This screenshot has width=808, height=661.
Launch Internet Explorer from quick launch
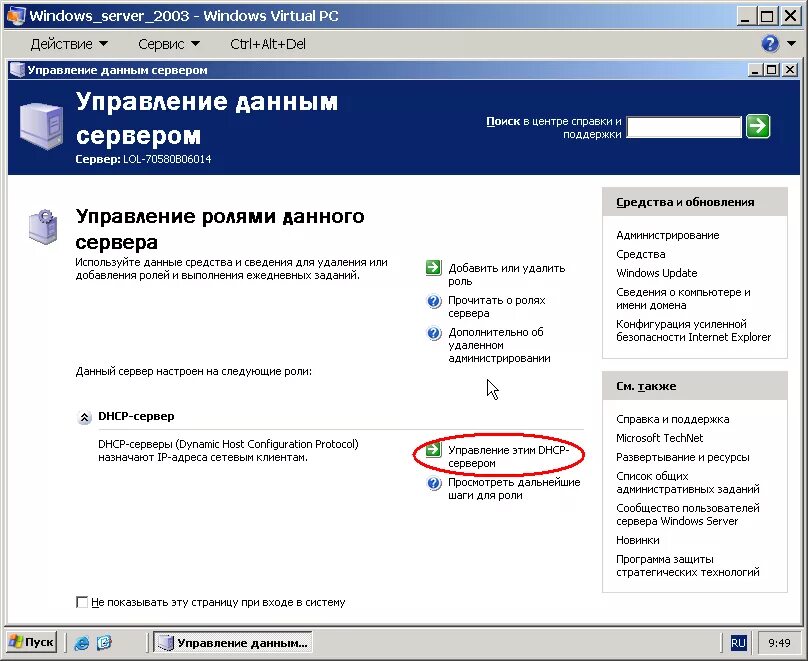(x=81, y=642)
